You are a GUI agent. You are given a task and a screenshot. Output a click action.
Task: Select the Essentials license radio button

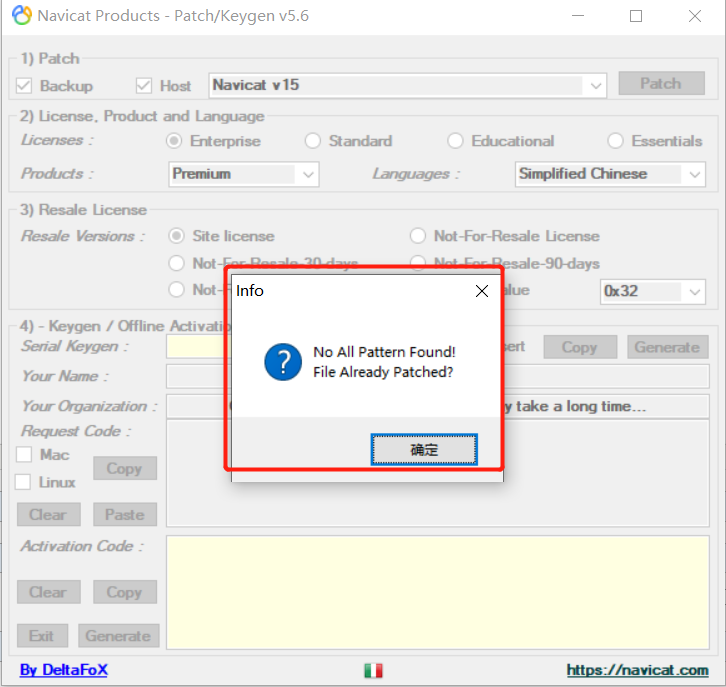coord(615,141)
